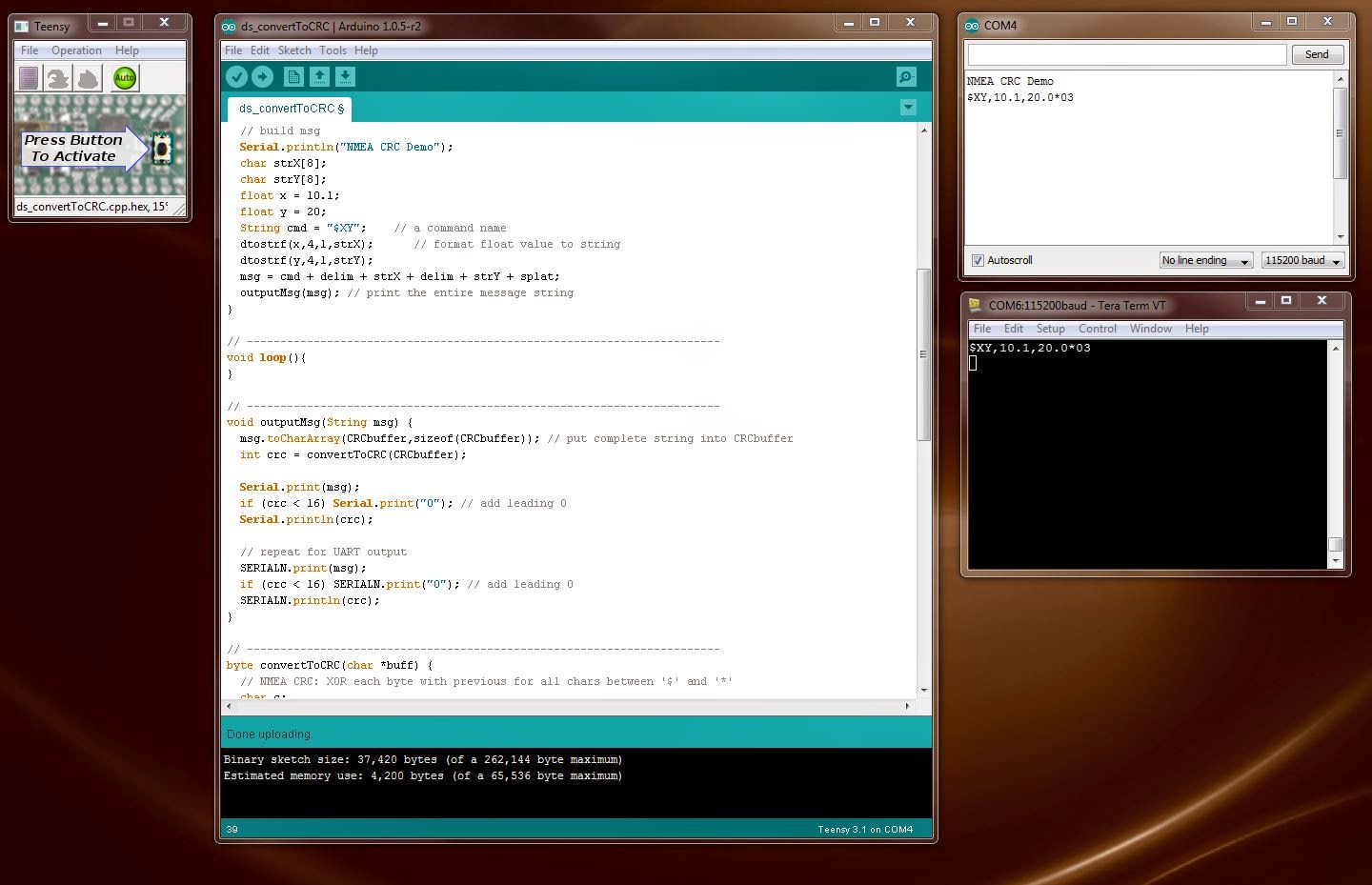Click the Arduino editor vertical scrollbar thumb
This screenshot has width=1372, height=885.
click(x=922, y=354)
